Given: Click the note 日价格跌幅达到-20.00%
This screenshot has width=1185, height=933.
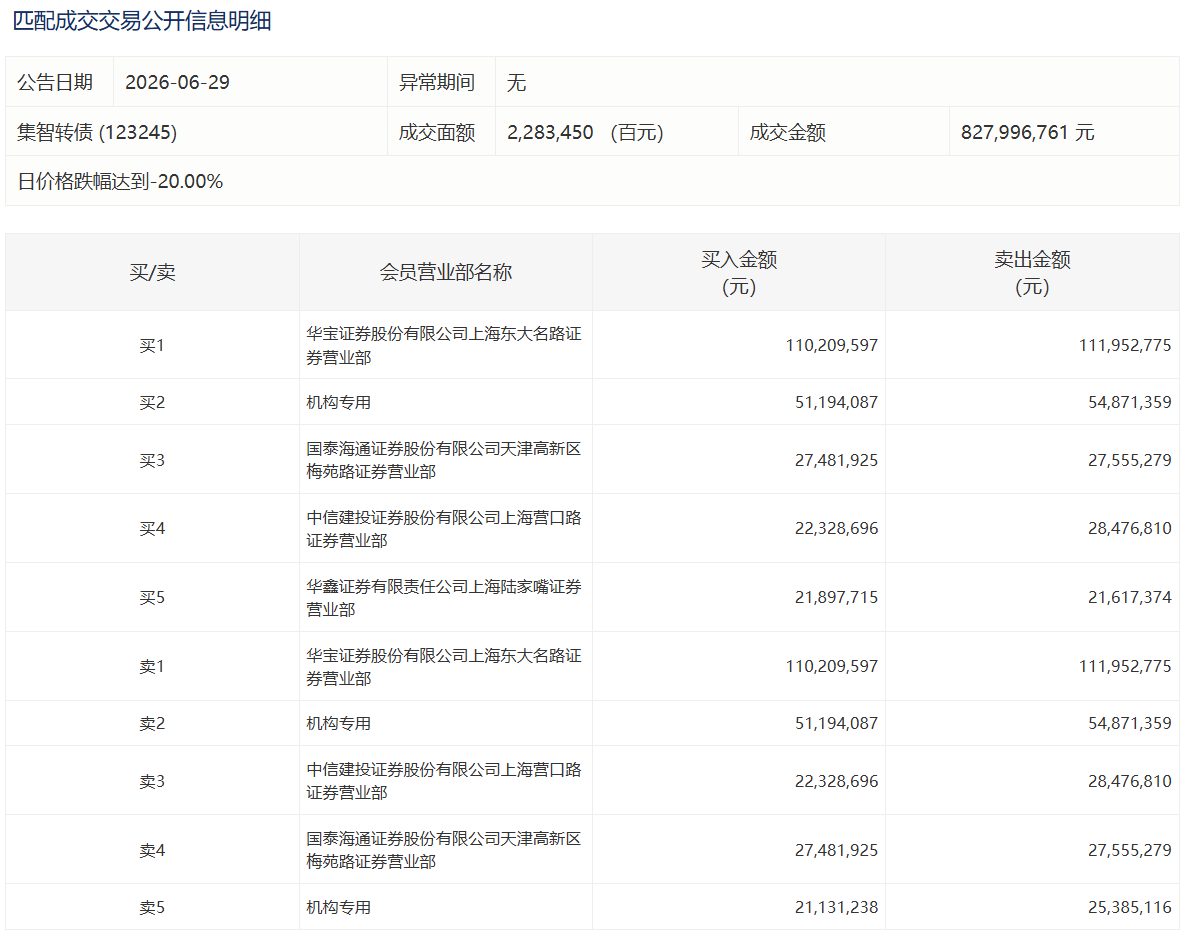Looking at the screenshot, I should [120, 181].
